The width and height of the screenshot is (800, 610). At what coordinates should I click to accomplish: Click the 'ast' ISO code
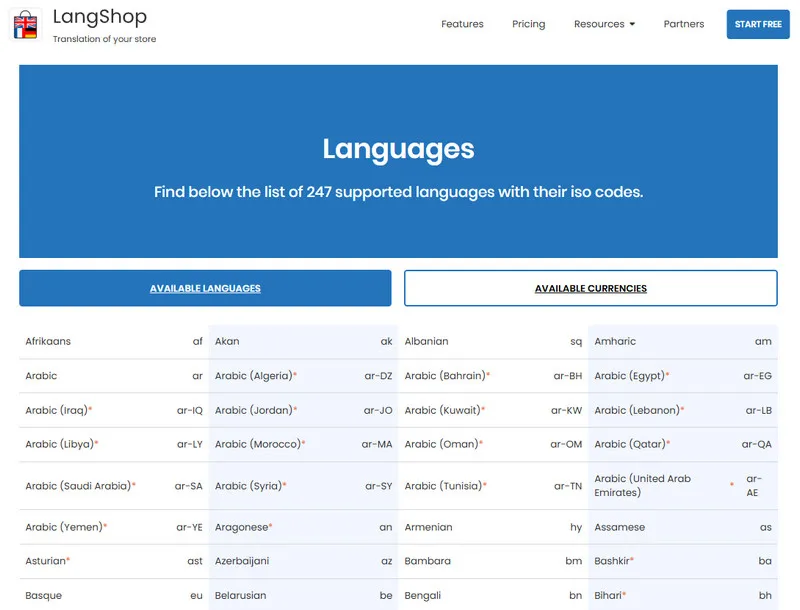coord(195,561)
